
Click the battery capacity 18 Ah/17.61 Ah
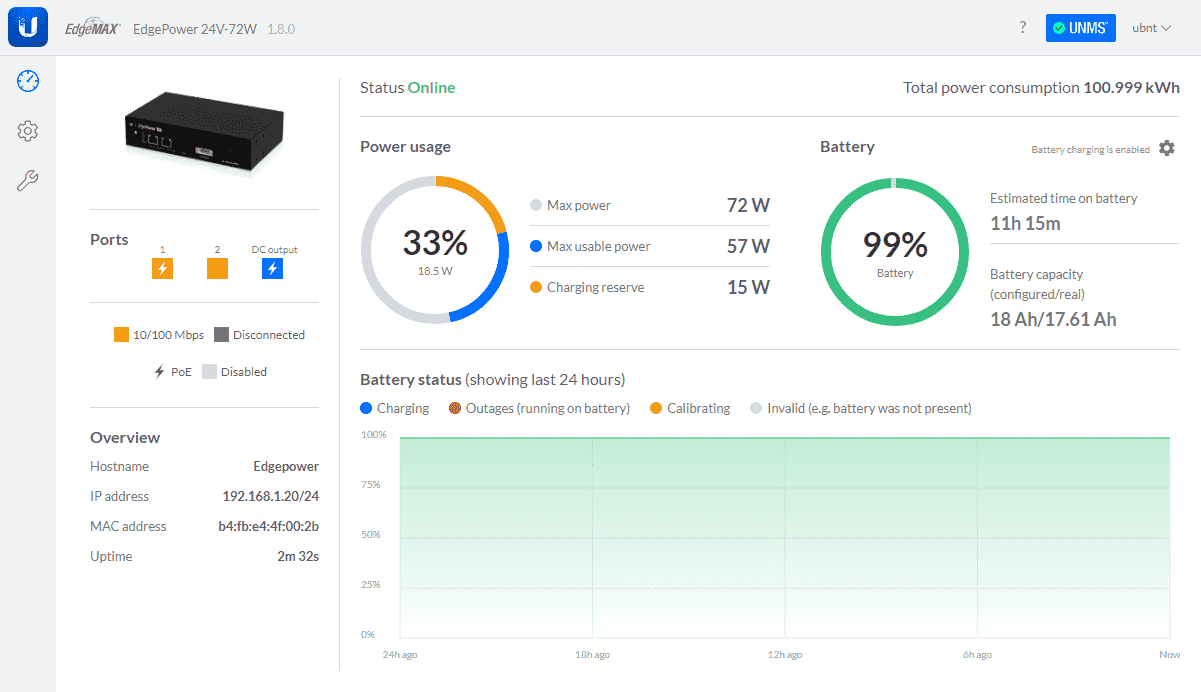[1053, 320]
